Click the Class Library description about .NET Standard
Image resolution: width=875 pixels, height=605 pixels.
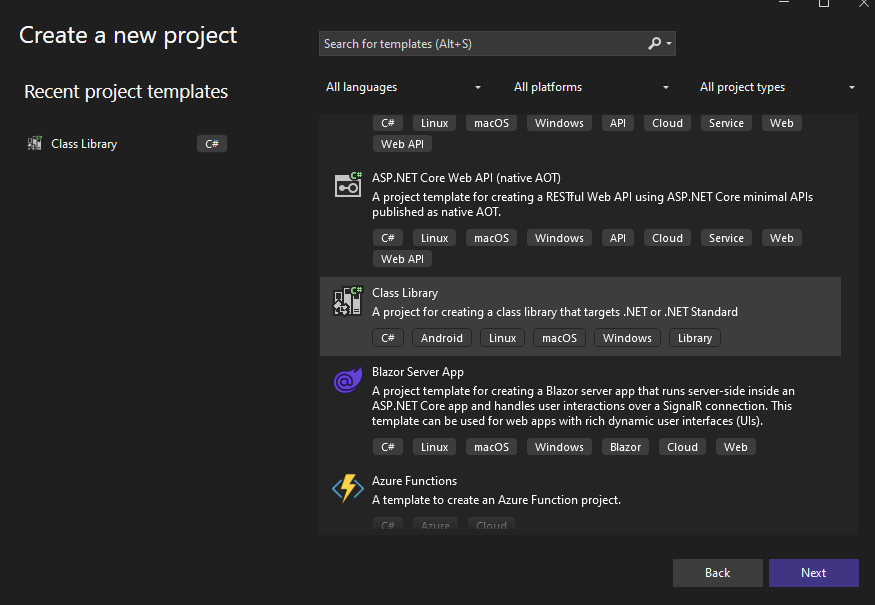[555, 311]
